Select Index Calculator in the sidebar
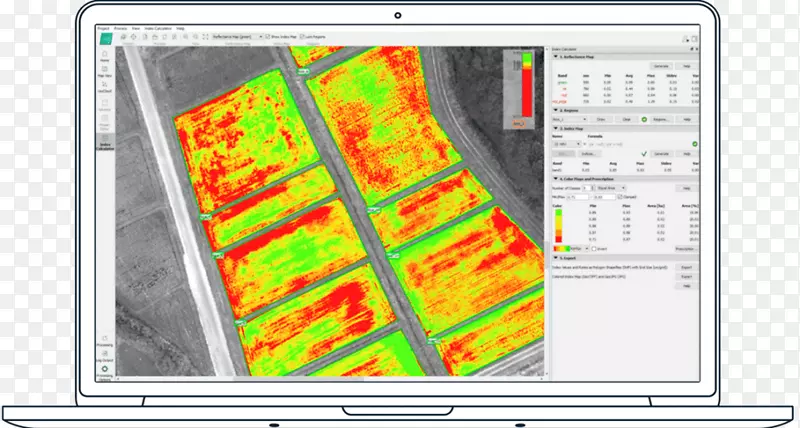800x428 pixels. point(105,142)
